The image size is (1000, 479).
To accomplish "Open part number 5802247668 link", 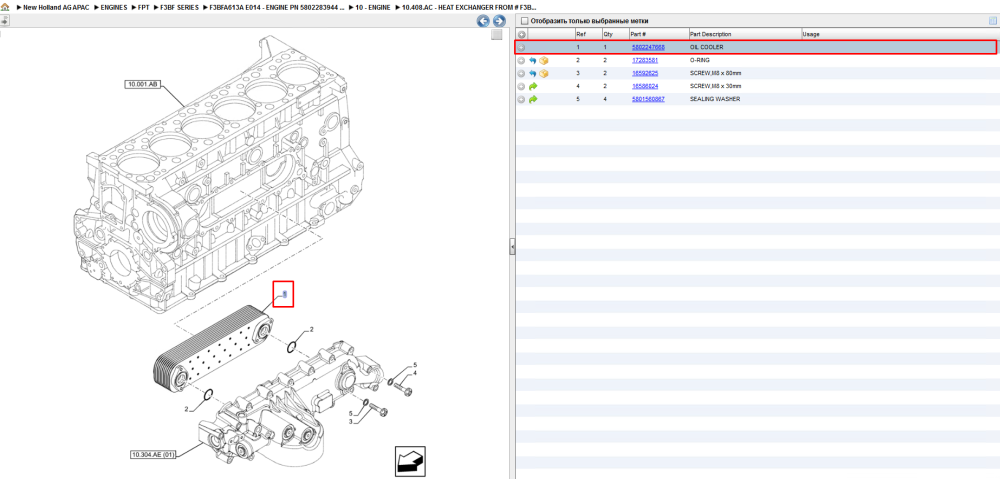I will [648, 47].
